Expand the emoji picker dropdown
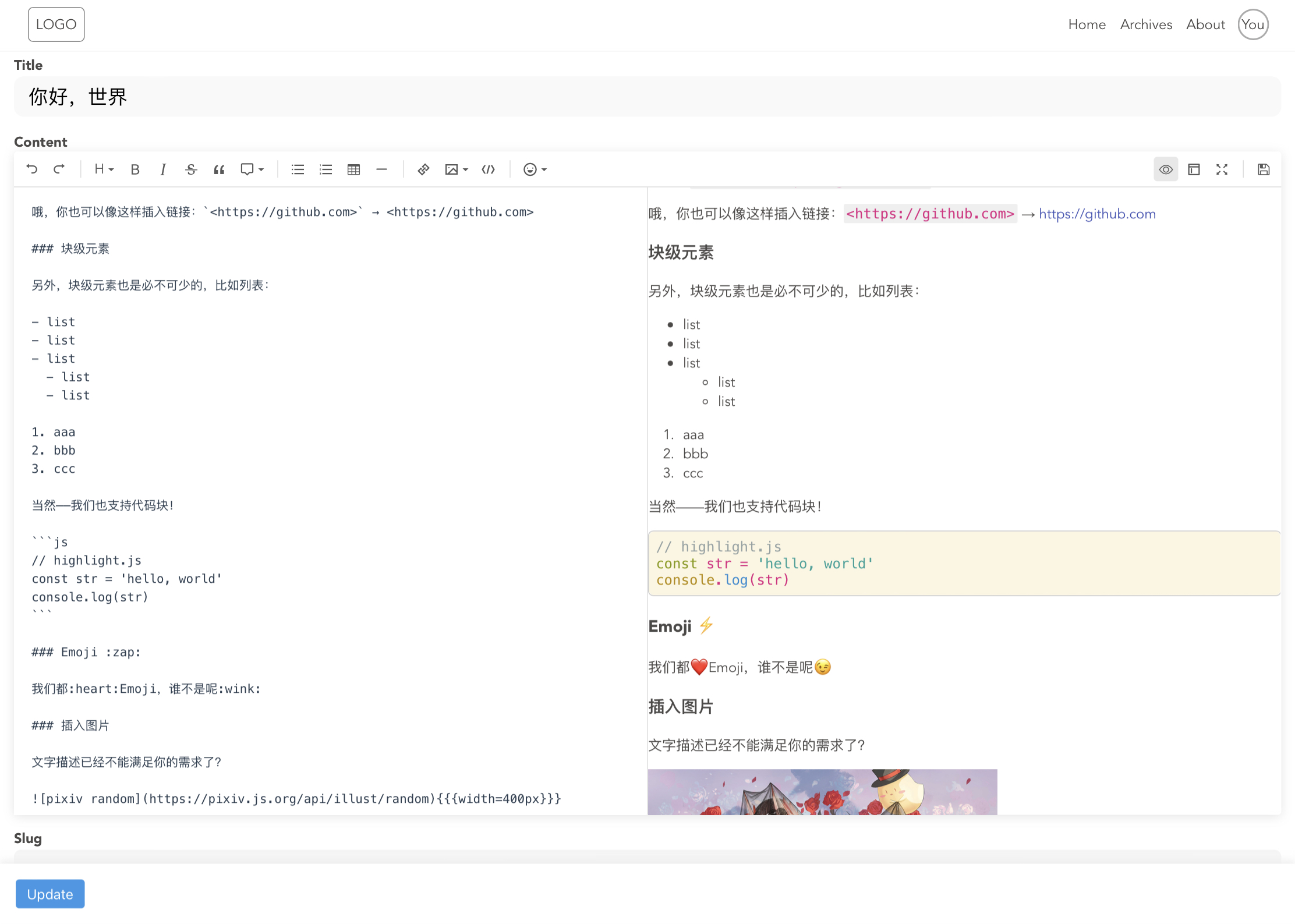 tap(535, 169)
